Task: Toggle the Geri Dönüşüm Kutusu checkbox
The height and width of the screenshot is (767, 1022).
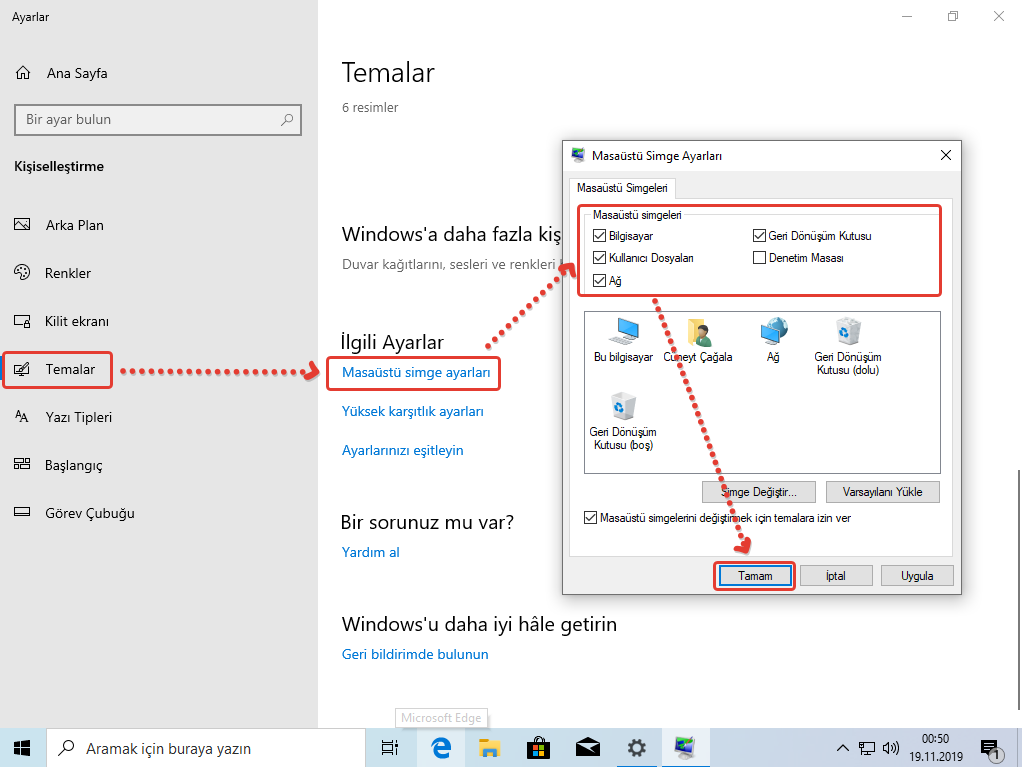Action: (x=760, y=236)
